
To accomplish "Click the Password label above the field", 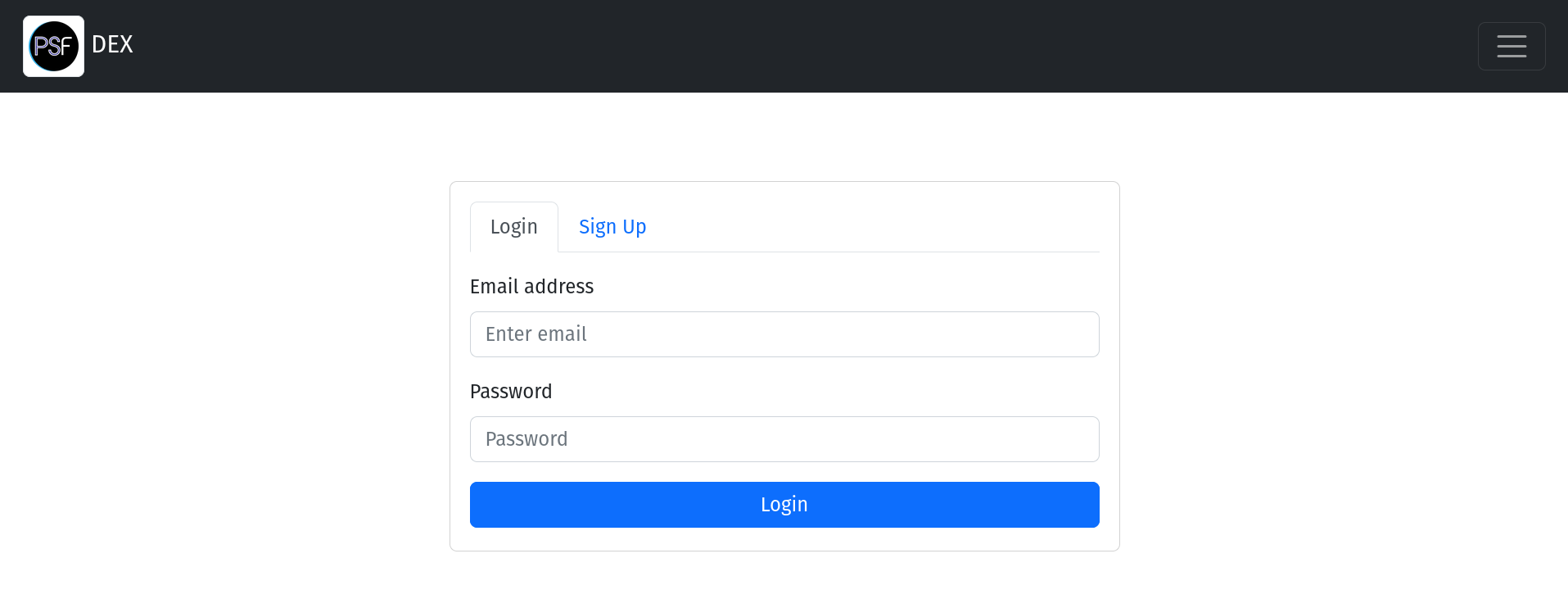I will [x=510, y=392].
